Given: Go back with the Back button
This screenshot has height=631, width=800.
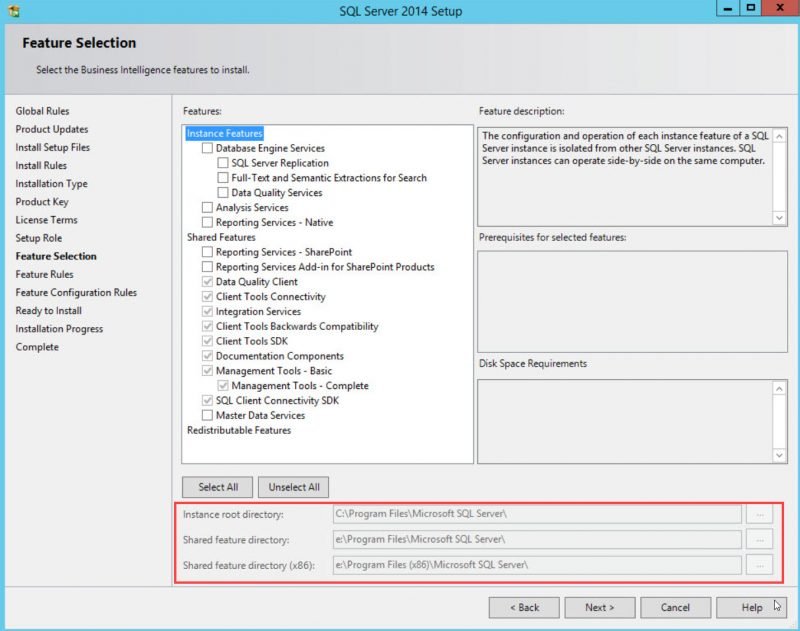Looking at the screenshot, I should [524, 608].
